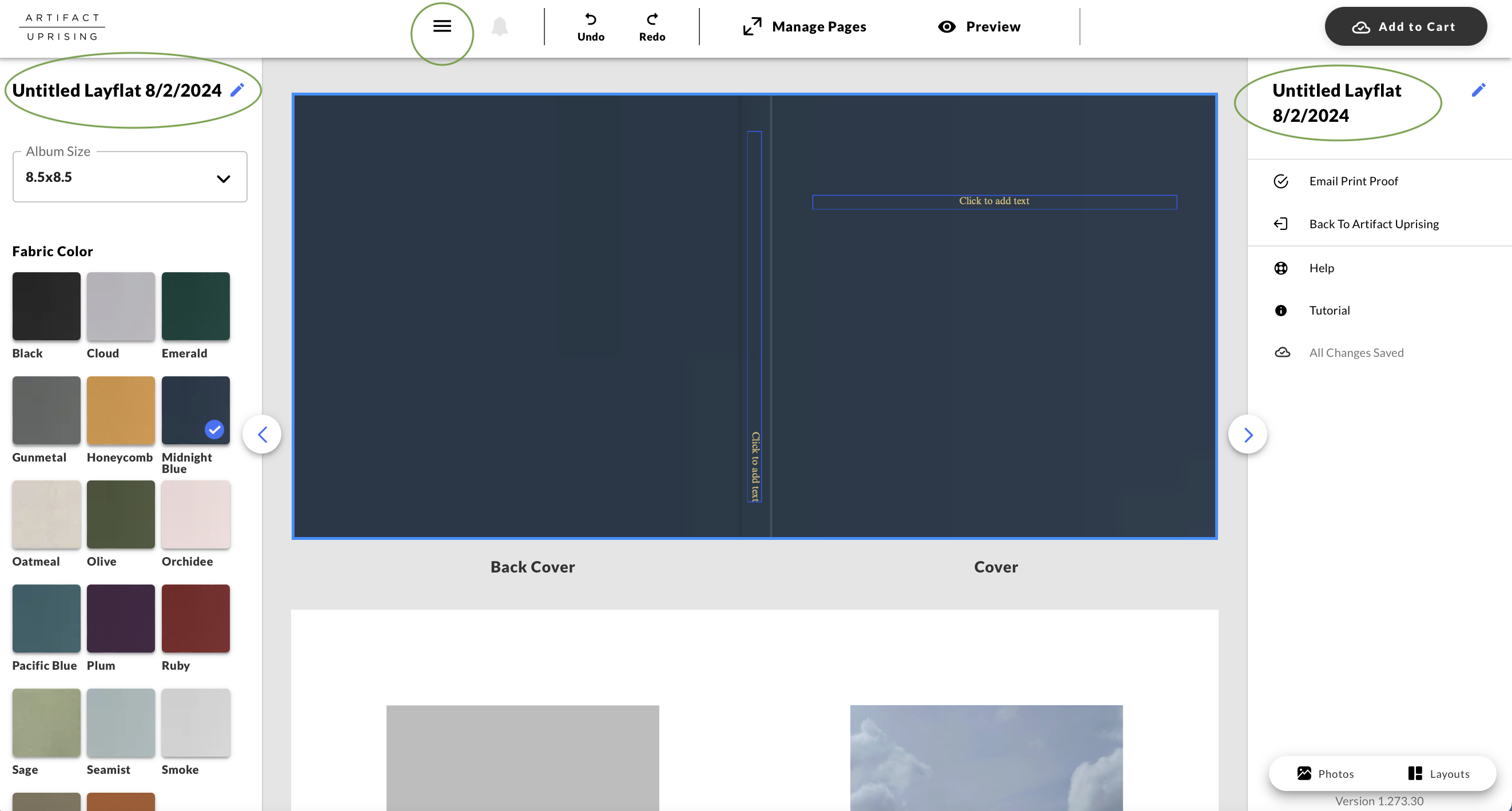Click the 'Back Cover' label

(x=532, y=566)
